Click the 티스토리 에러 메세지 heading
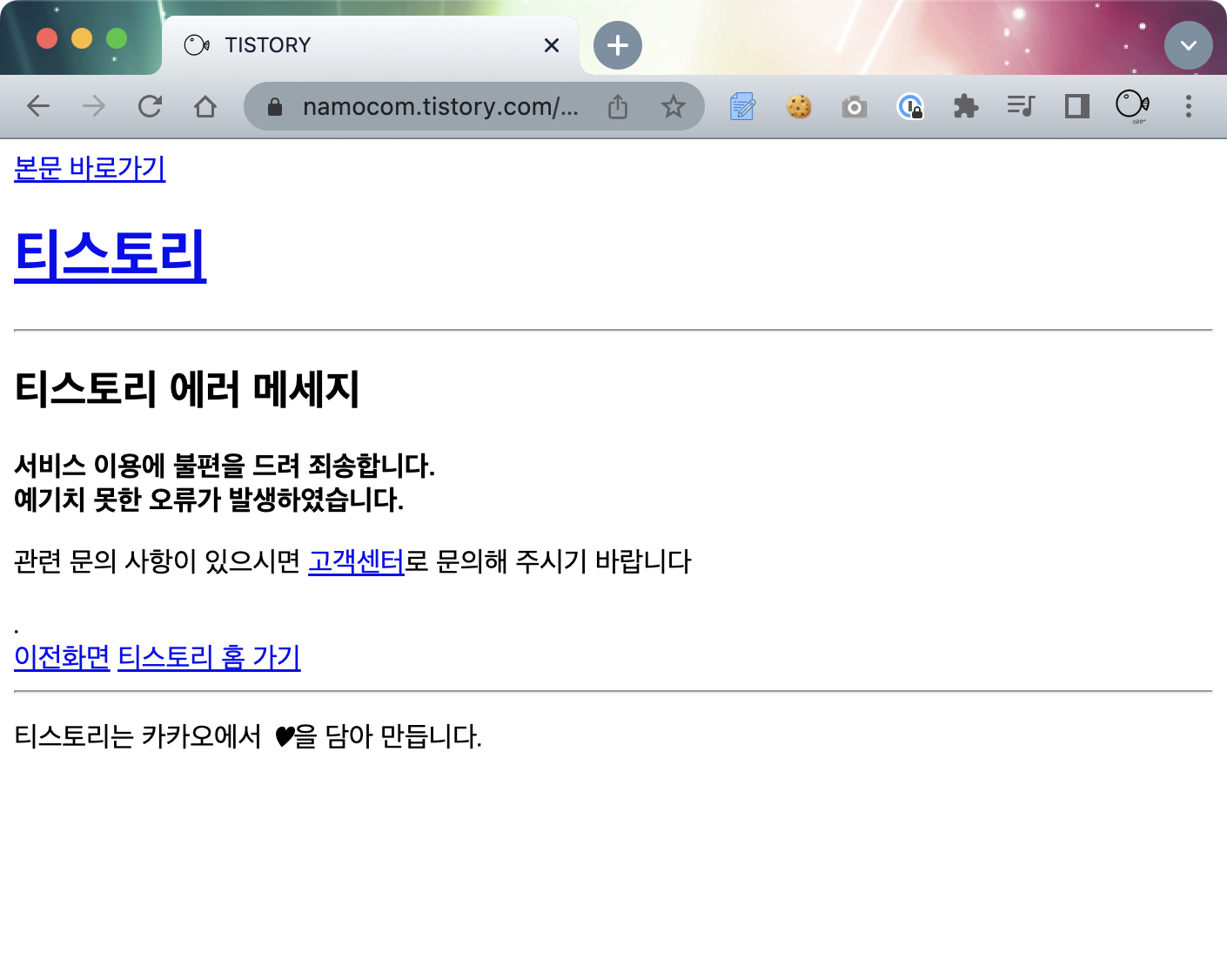 187,389
